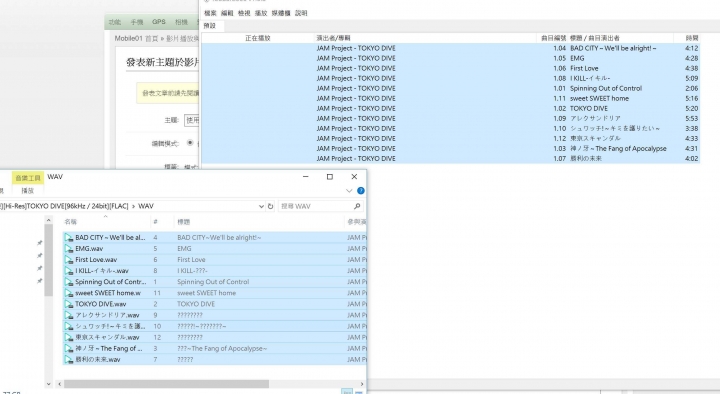Open the 說明 menu in foobar2000
This screenshot has height=394, width=720.
pos(301,13)
